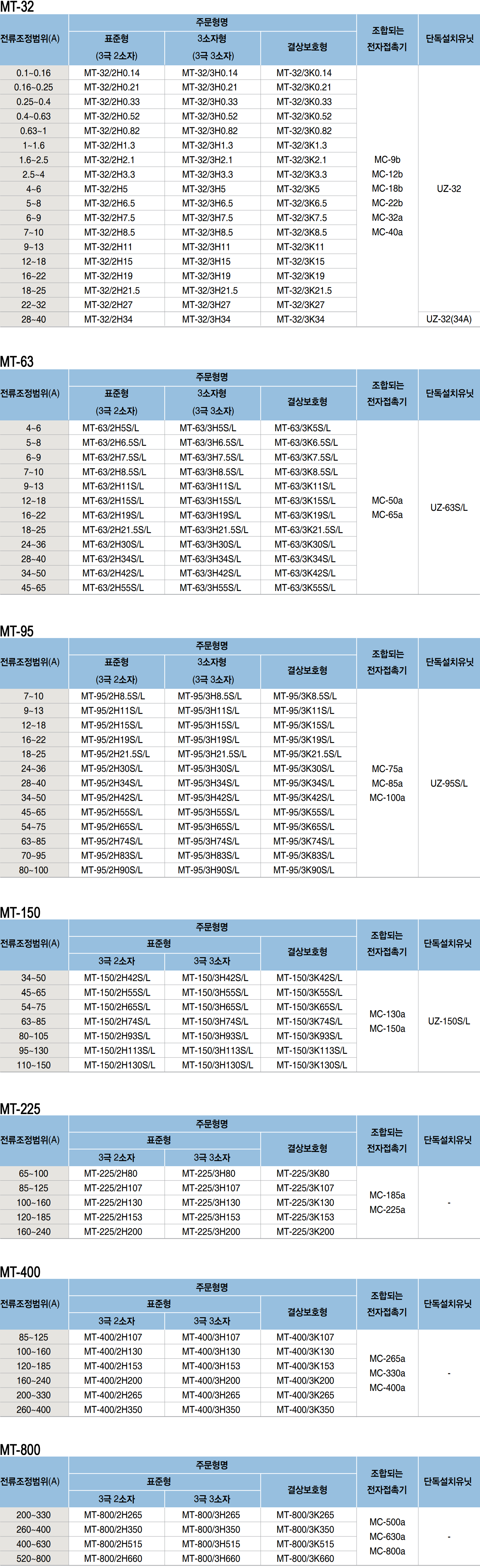480x1568 pixels.
Task: Click MC-630a contactor entry
Action: tap(387, 1537)
